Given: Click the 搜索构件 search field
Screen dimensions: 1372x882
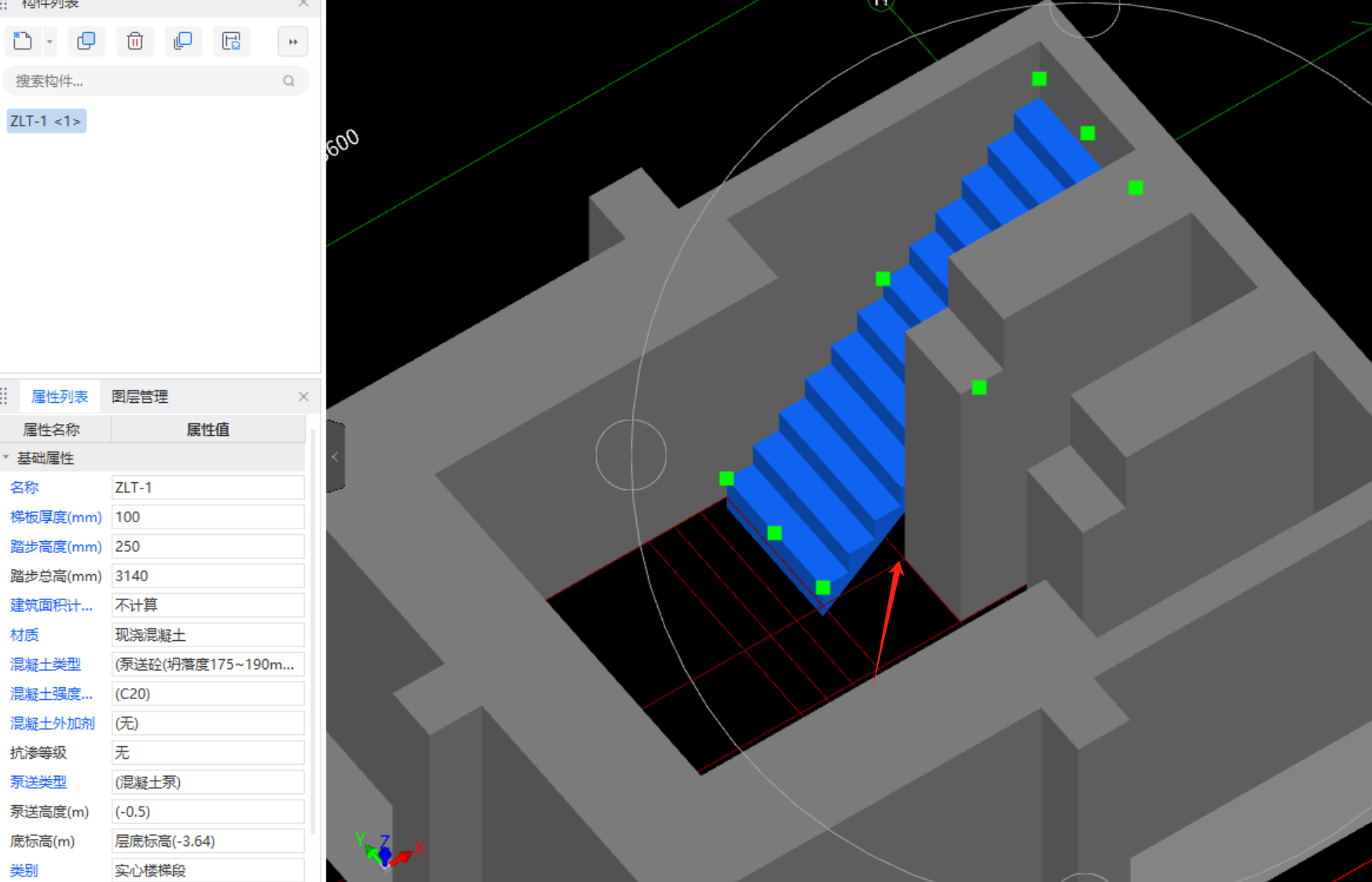Looking at the screenshot, I should (155, 81).
